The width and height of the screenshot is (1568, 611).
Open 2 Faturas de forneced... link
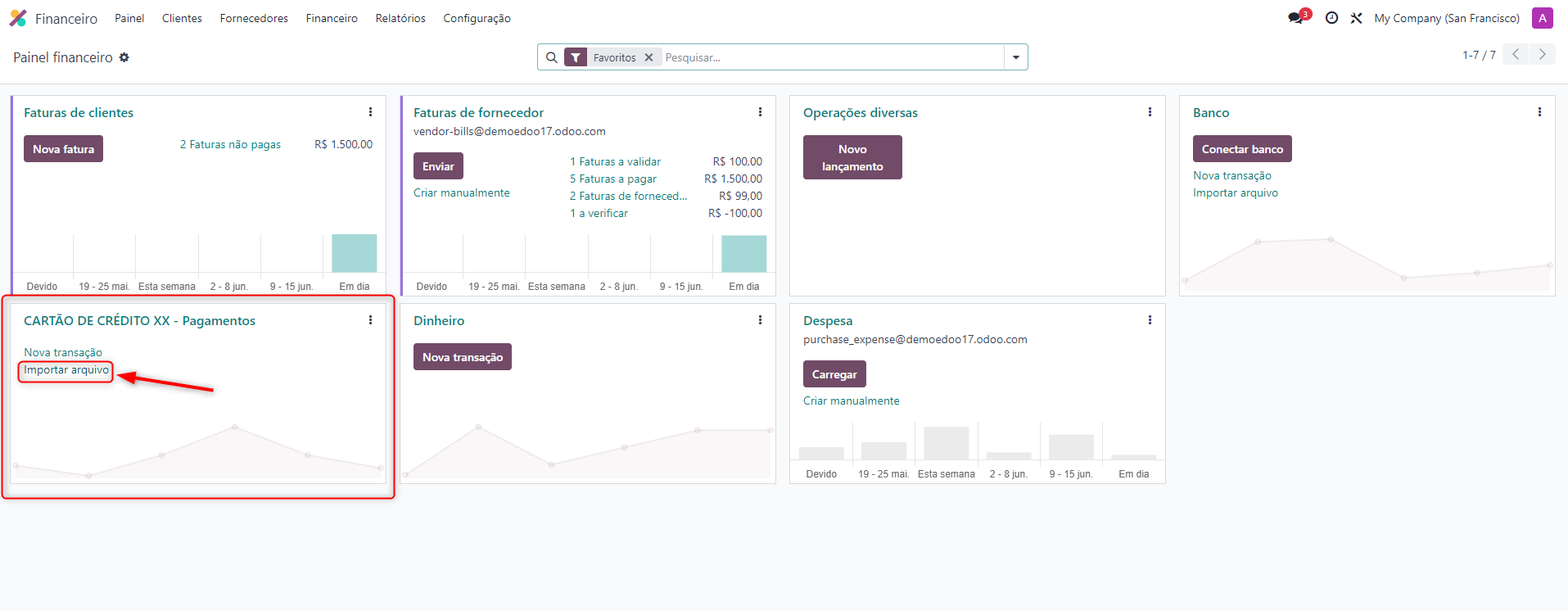click(629, 197)
